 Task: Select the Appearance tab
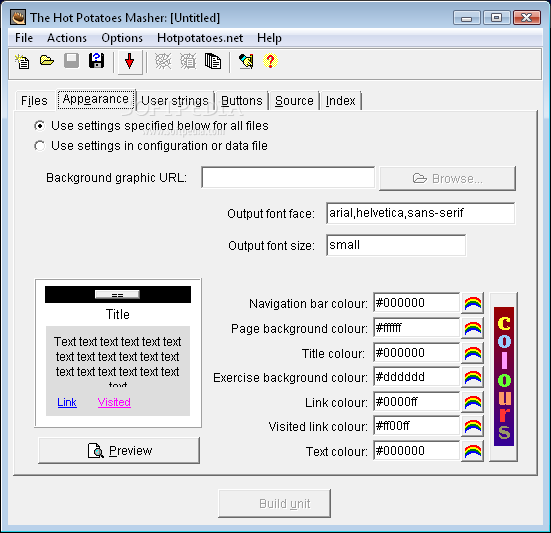(96, 99)
